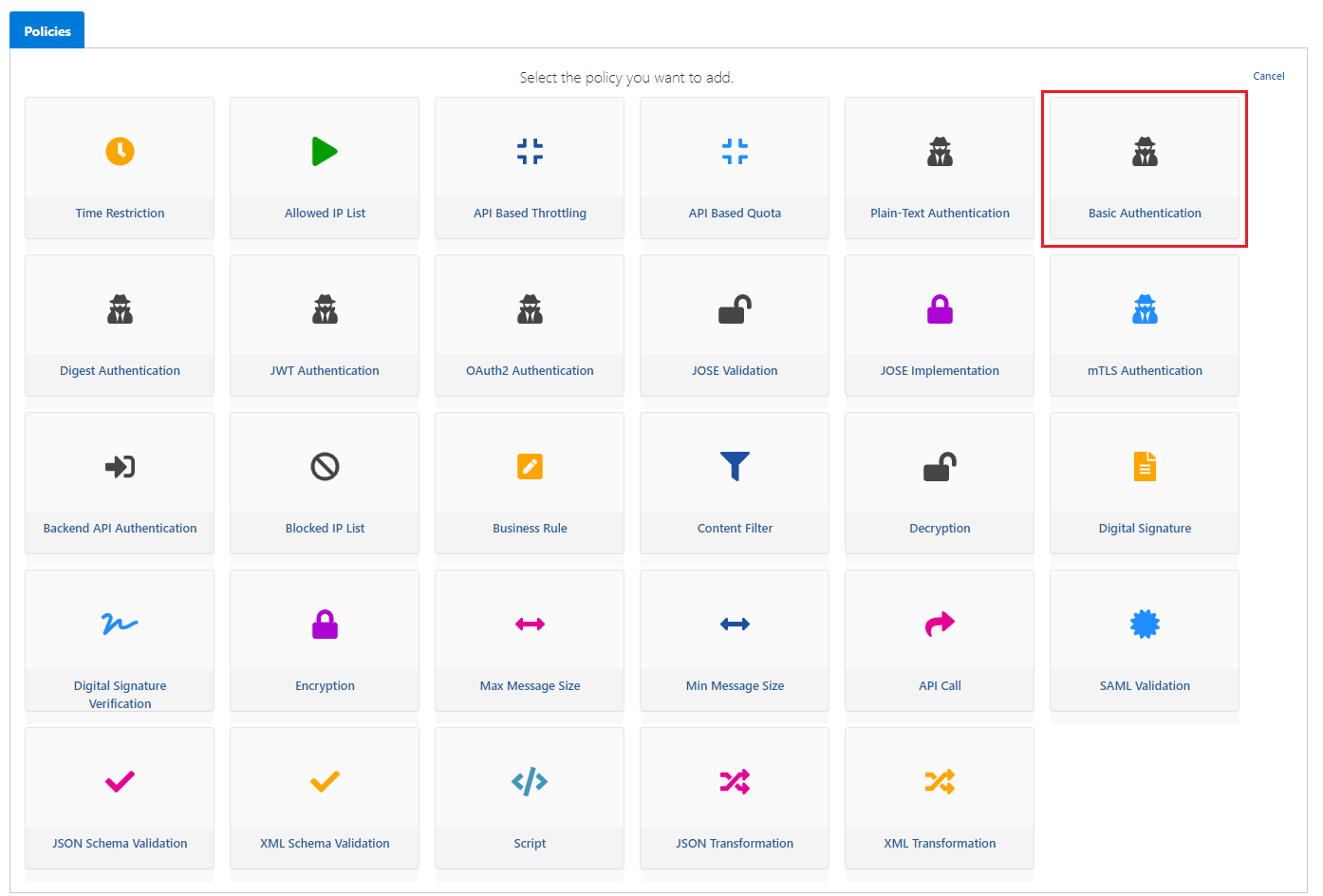This screenshot has width=1323, height=896.
Task: Click the Script code brackets icon
Action: pos(530,781)
